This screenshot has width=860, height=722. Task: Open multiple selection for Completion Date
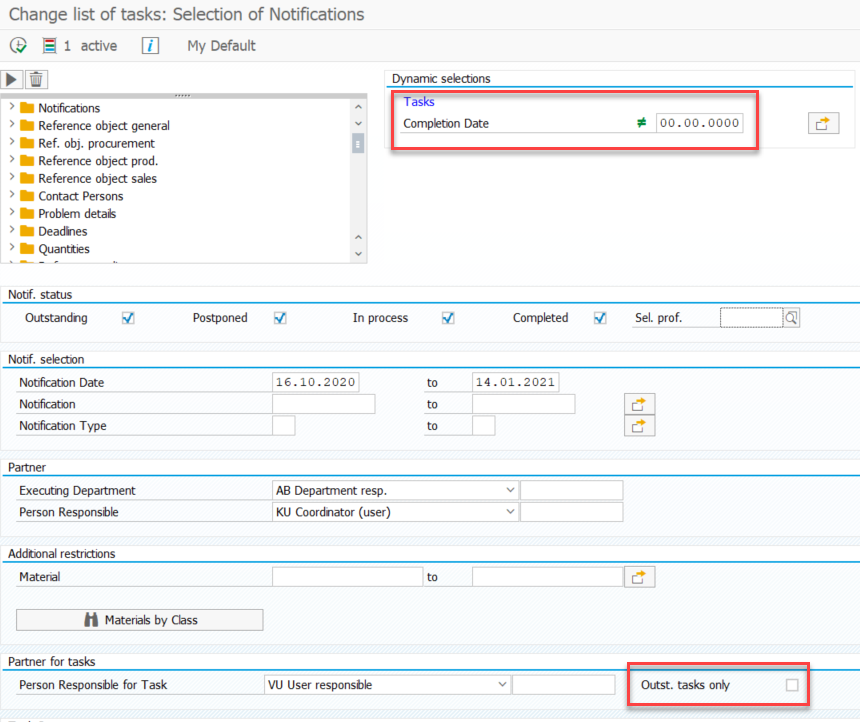point(822,124)
